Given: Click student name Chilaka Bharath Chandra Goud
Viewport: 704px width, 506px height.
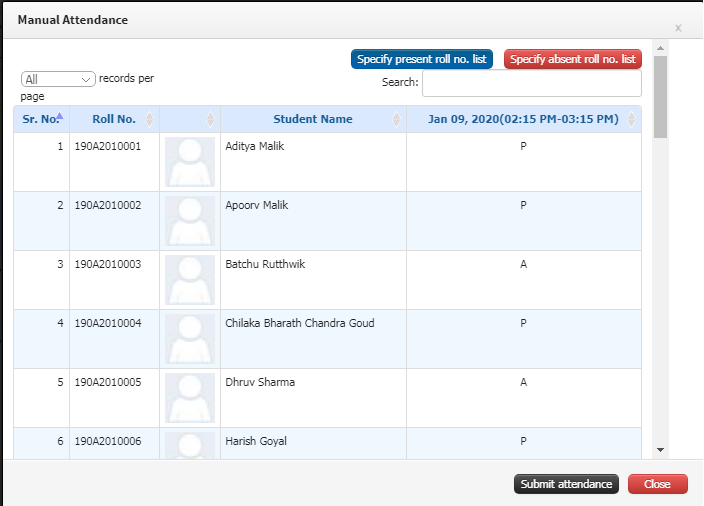Looking at the screenshot, I should 299,323.
